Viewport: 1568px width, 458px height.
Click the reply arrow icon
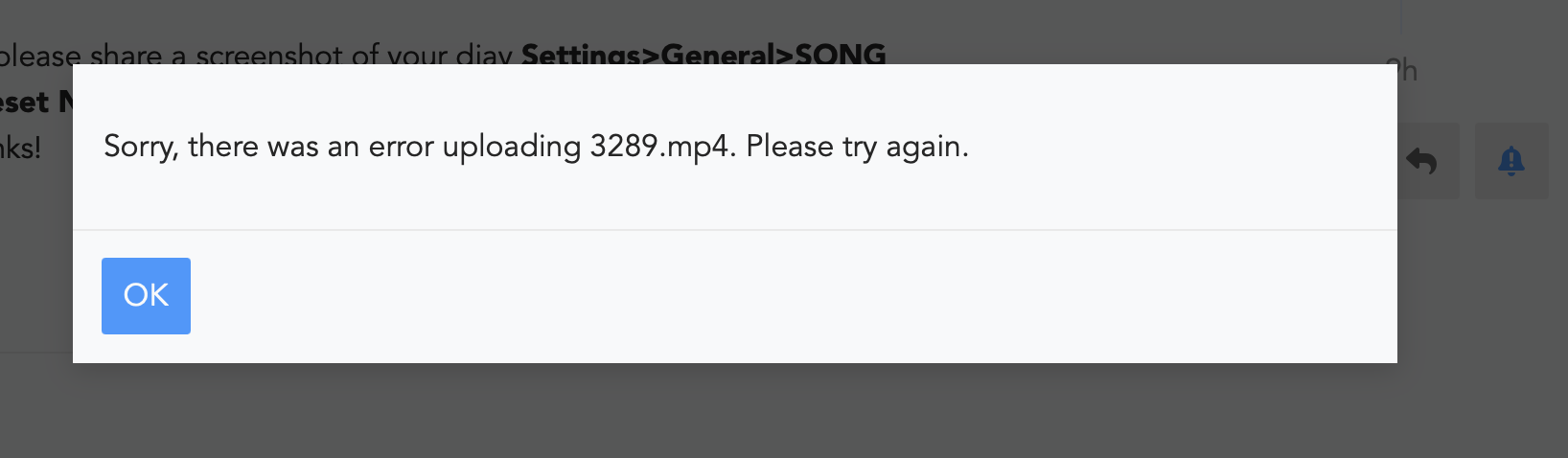point(1421,161)
